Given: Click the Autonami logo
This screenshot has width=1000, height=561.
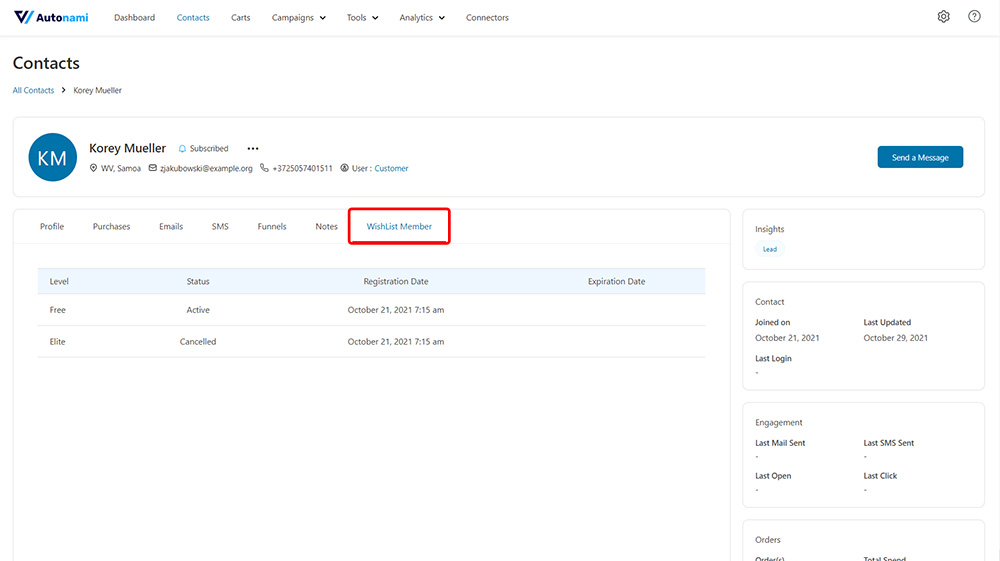Looking at the screenshot, I should coord(51,17).
